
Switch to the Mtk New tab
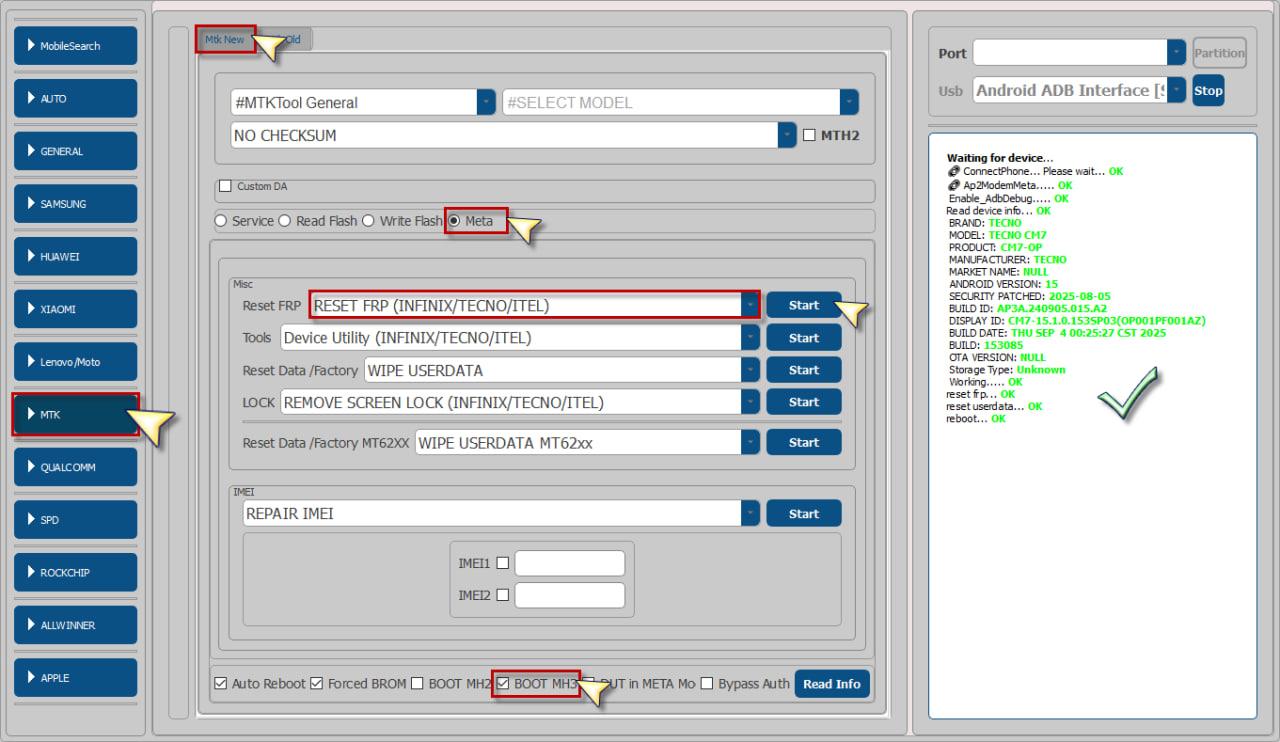click(225, 40)
